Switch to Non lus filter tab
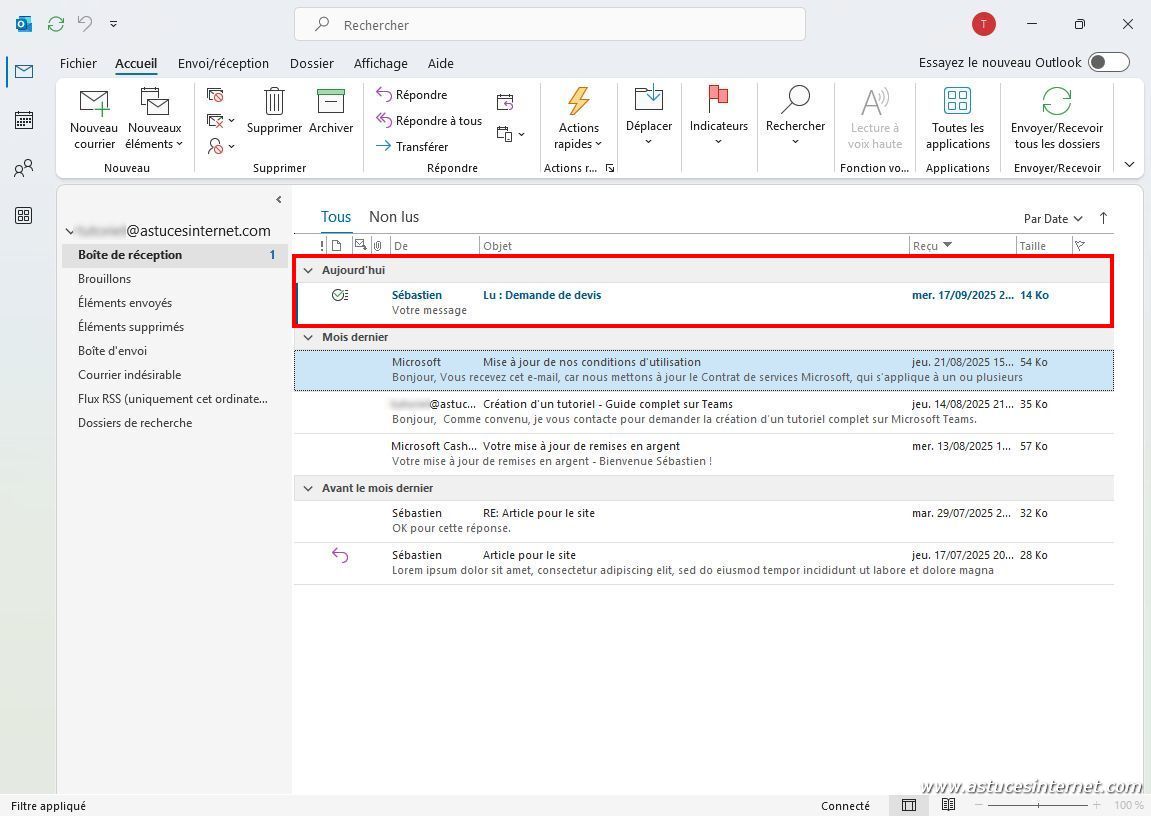The width and height of the screenshot is (1151, 816). (x=394, y=217)
